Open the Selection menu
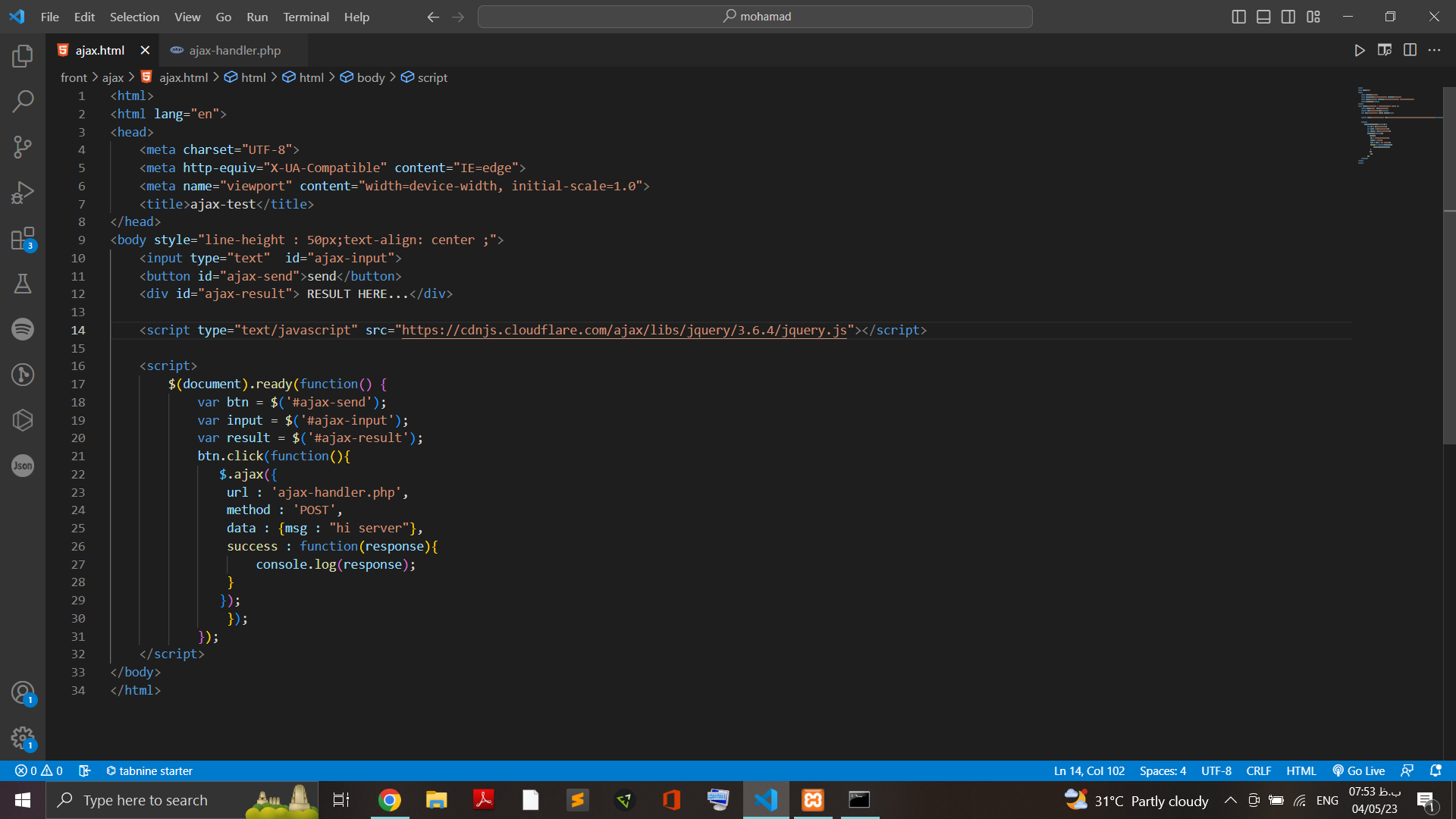Image resolution: width=1456 pixels, height=819 pixels. coord(134,17)
